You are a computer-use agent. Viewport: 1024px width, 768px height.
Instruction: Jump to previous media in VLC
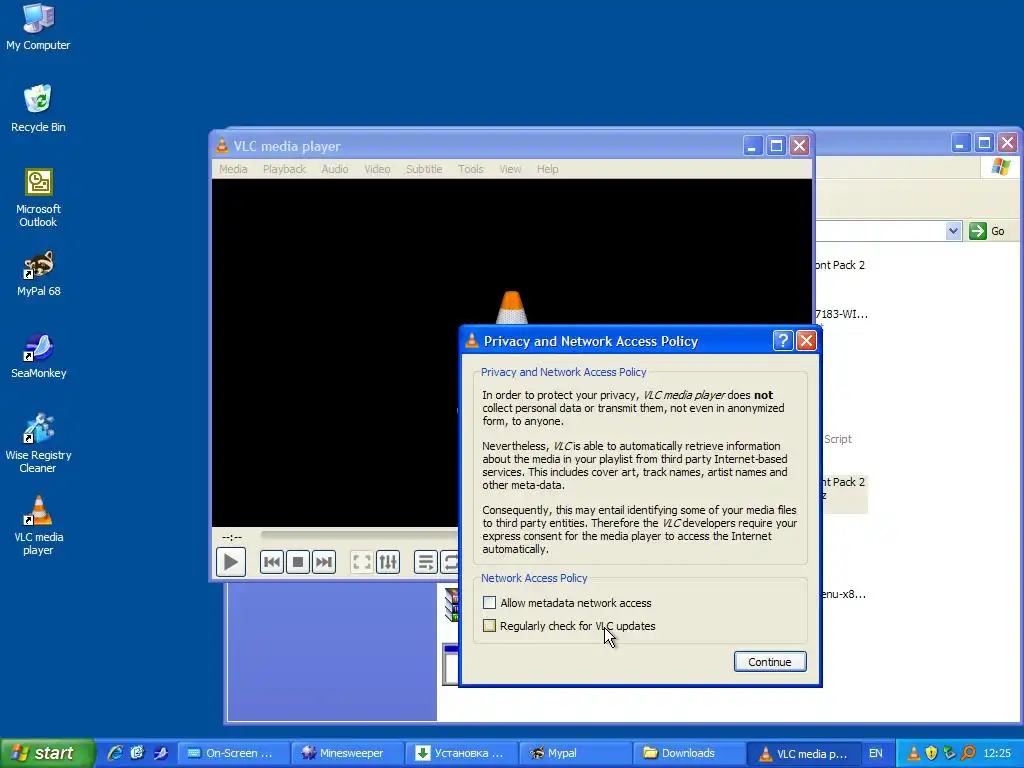(272, 562)
